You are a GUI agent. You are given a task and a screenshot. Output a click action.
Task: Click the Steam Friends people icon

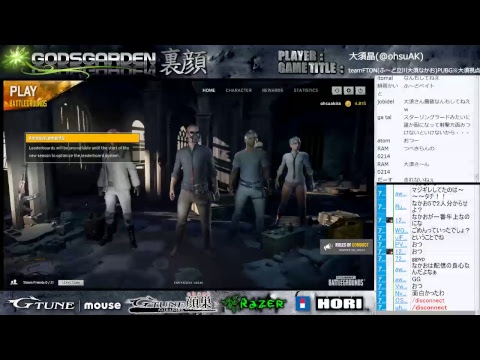coord(14,282)
